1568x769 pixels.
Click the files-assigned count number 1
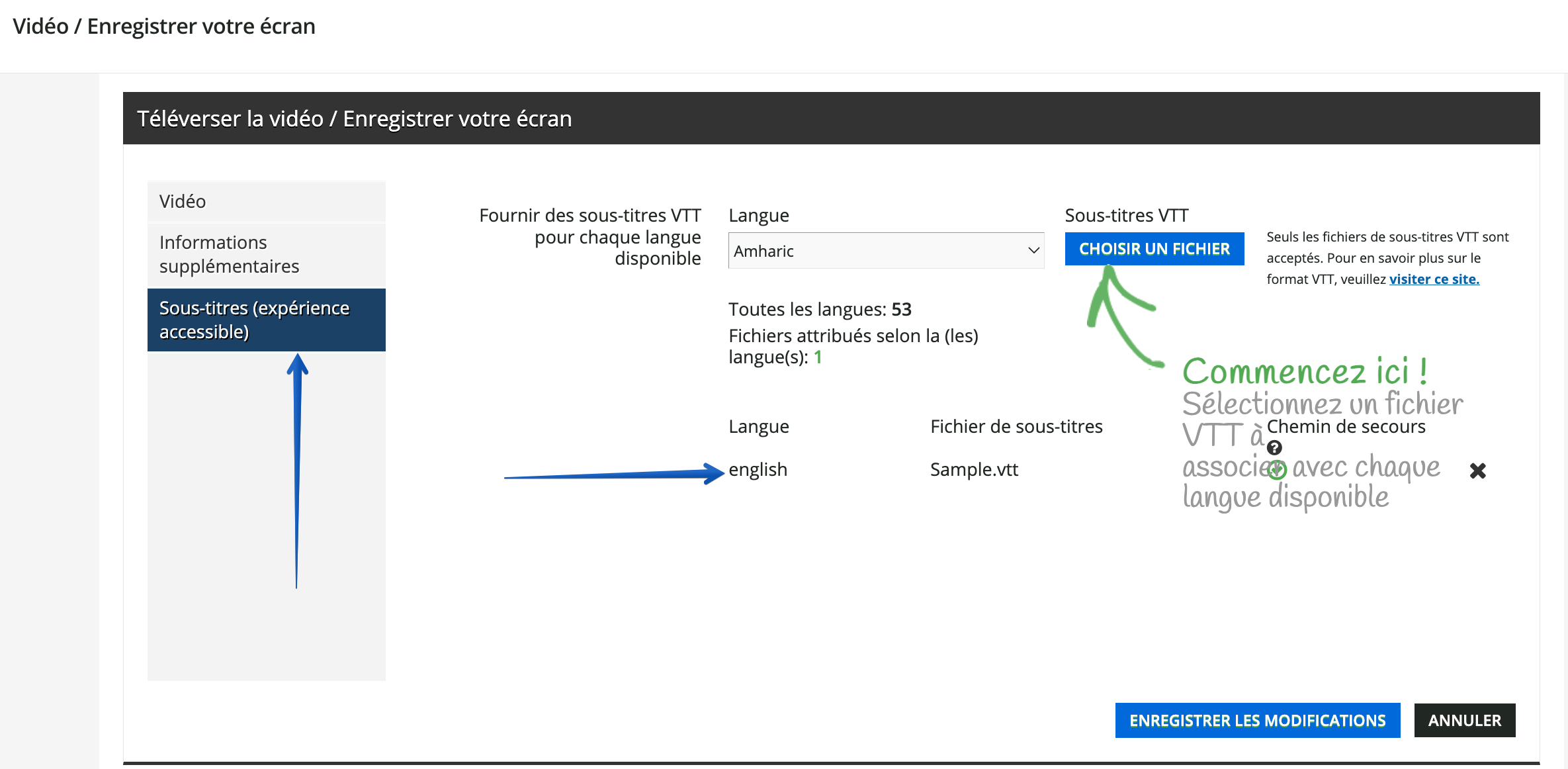(818, 357)
